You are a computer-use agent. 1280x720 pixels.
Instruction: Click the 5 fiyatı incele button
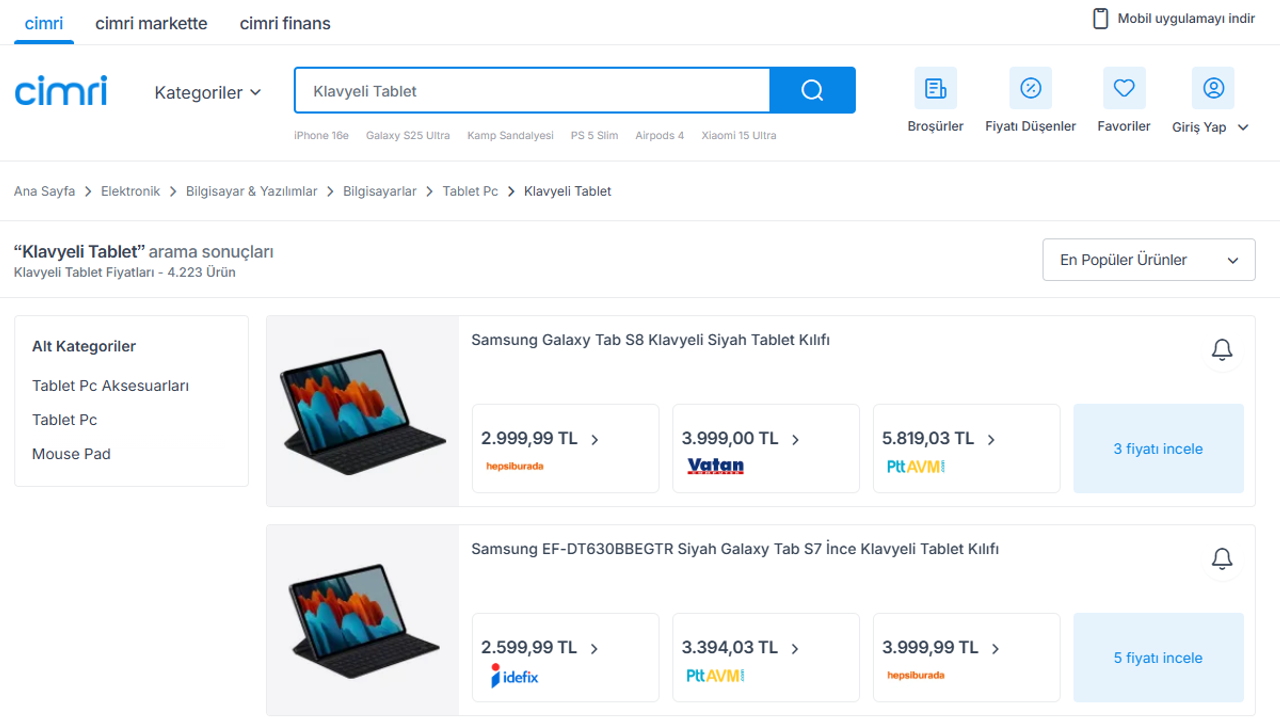[x=1158, y=658]
